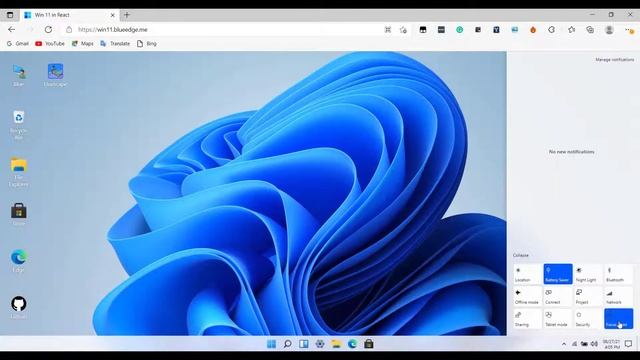Open the Recycle Bin desktop icon
This screenshot has width=640, height=360.
pyautogui.click(x=18, y=124)
